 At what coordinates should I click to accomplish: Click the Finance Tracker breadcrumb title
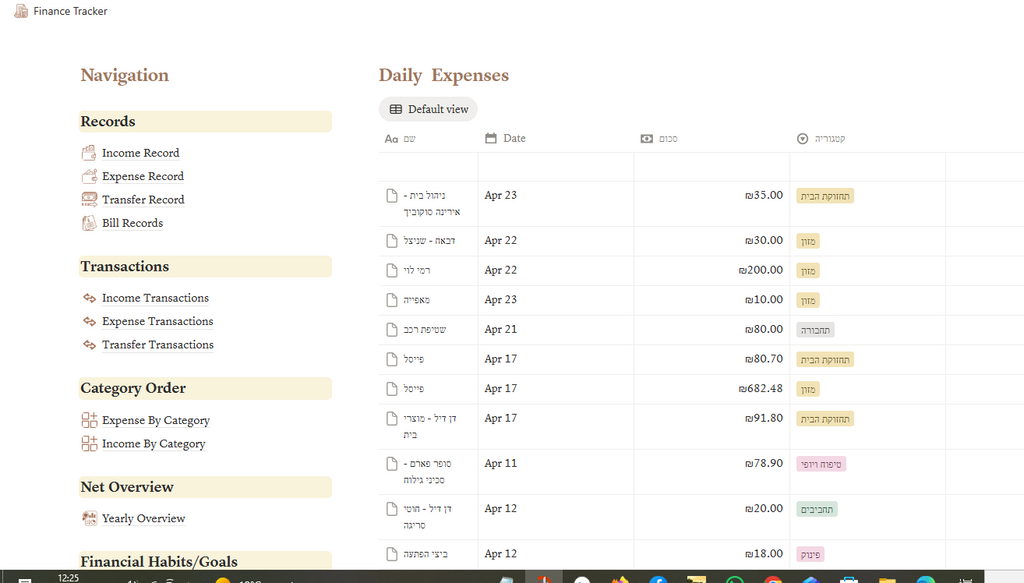[x=71, y=11]
